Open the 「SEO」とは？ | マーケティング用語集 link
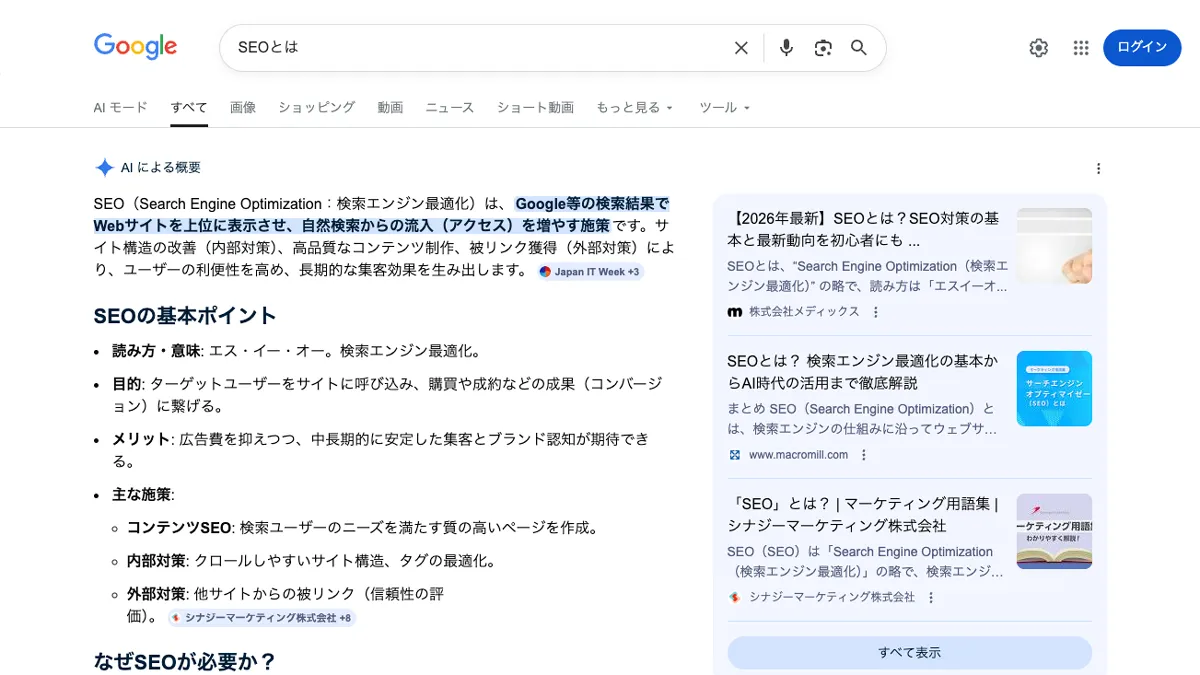The image size is (1200, 675). pos(864,514)
